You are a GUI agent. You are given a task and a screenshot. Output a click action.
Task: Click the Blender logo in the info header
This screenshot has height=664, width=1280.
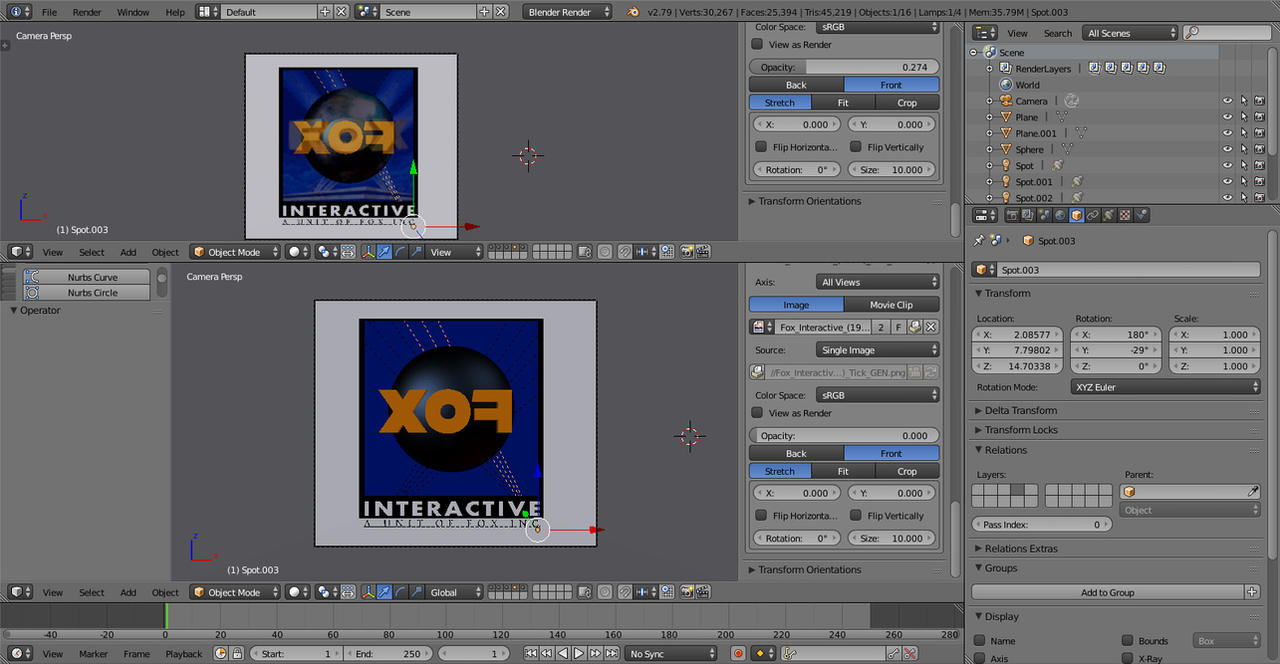634,12
